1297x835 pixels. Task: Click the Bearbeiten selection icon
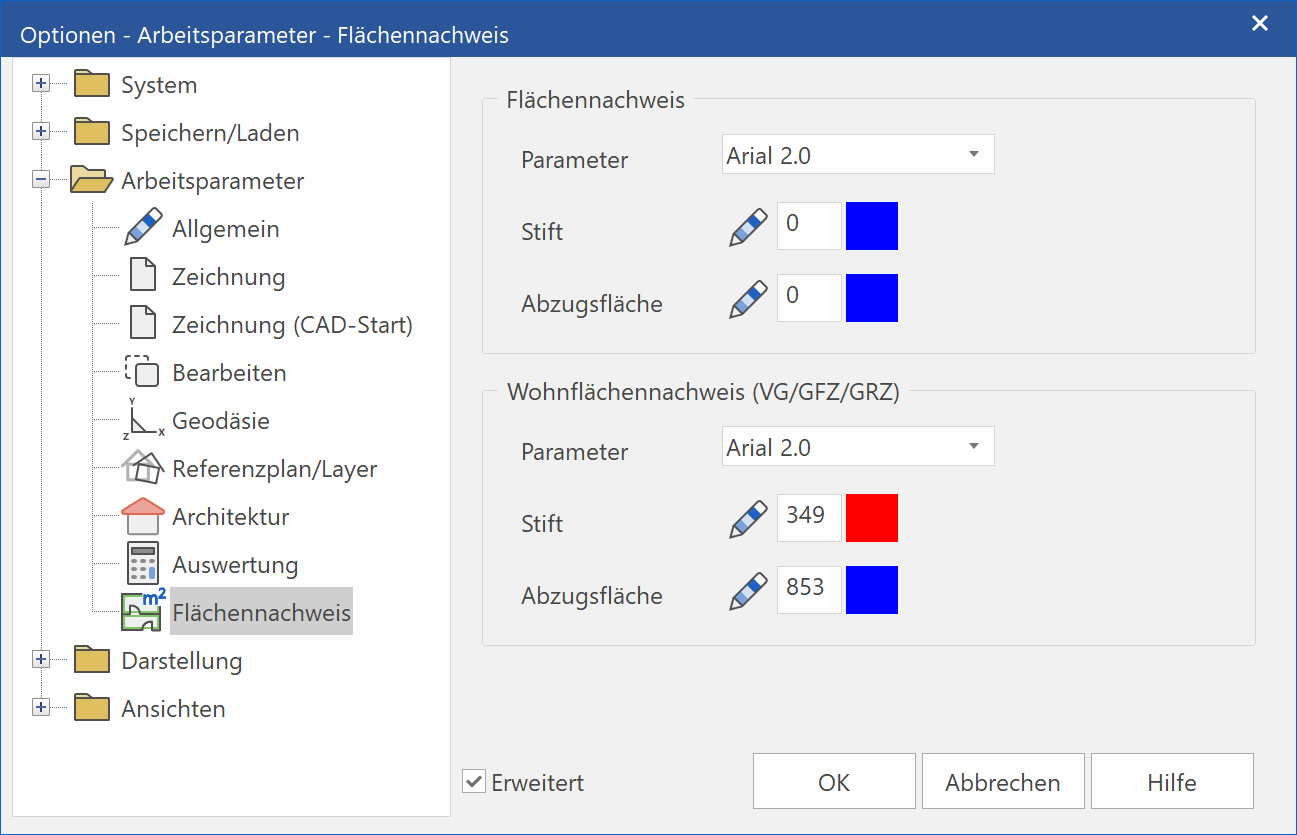(143, 372)
